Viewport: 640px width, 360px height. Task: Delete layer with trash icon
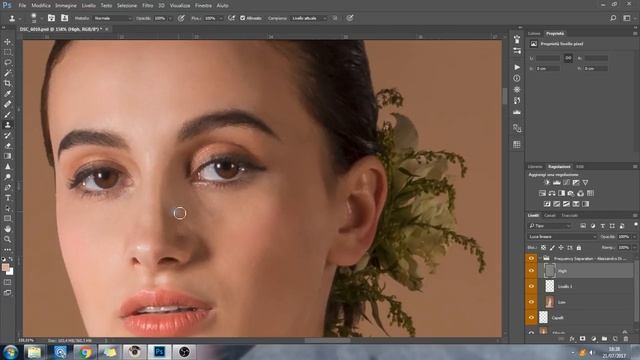(x=626, y=339)
